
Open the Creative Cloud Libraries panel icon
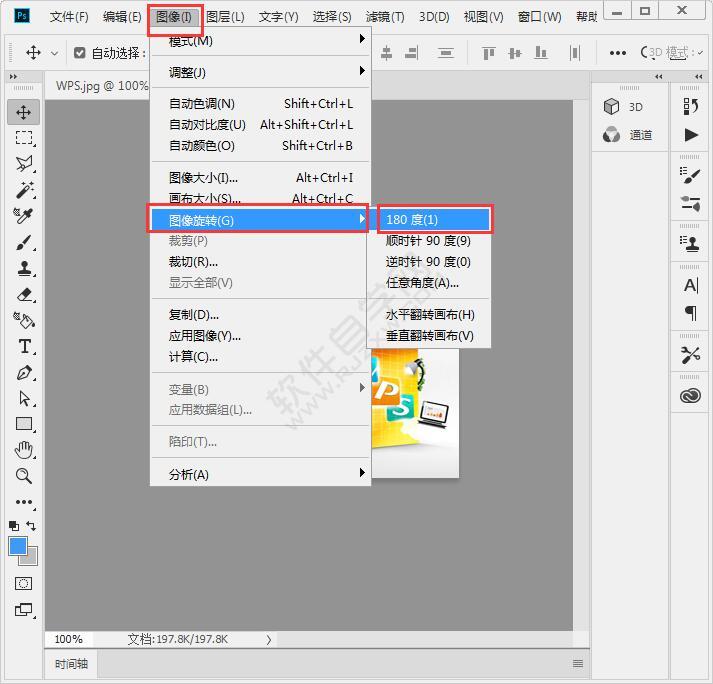pyautogui.click(x=690, y=396)
